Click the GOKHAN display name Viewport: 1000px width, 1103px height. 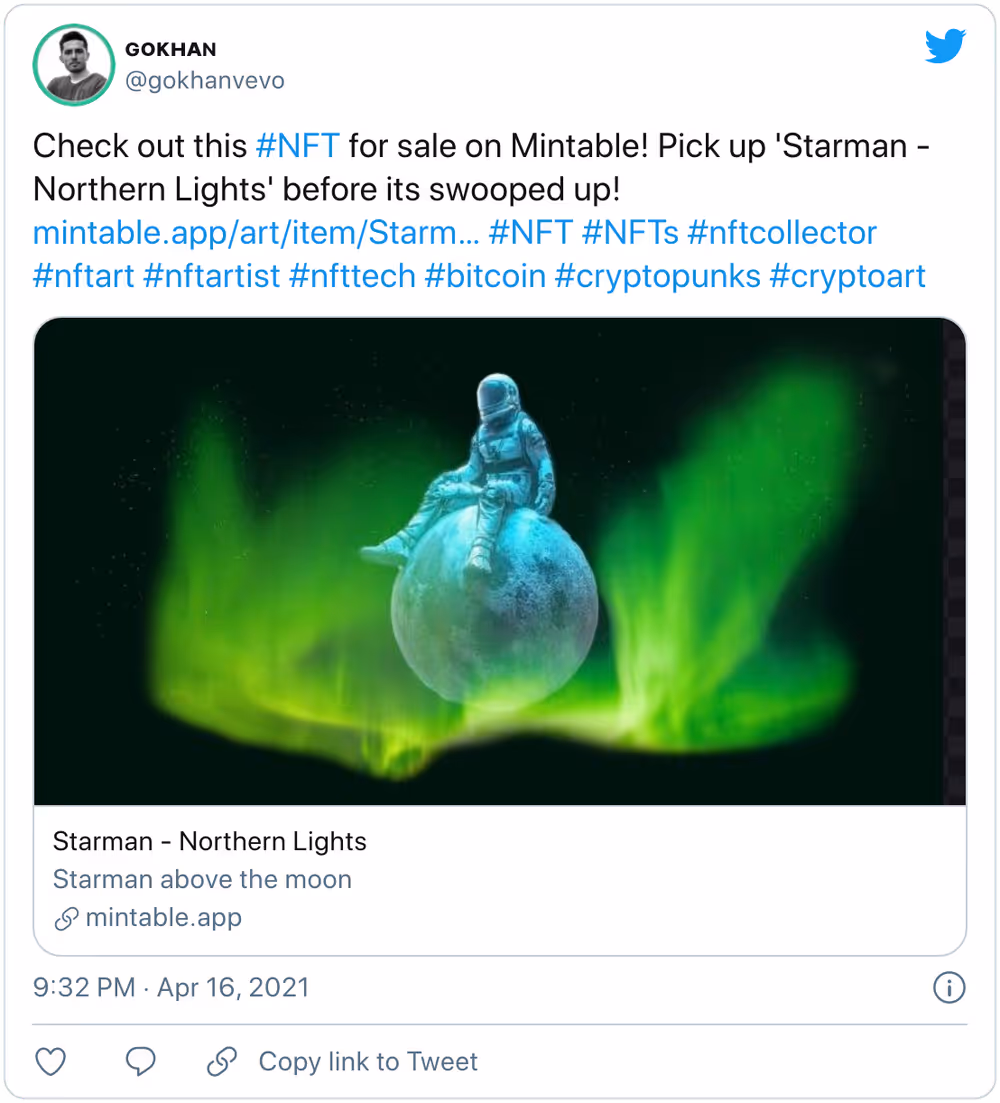[x=170, y=49]
